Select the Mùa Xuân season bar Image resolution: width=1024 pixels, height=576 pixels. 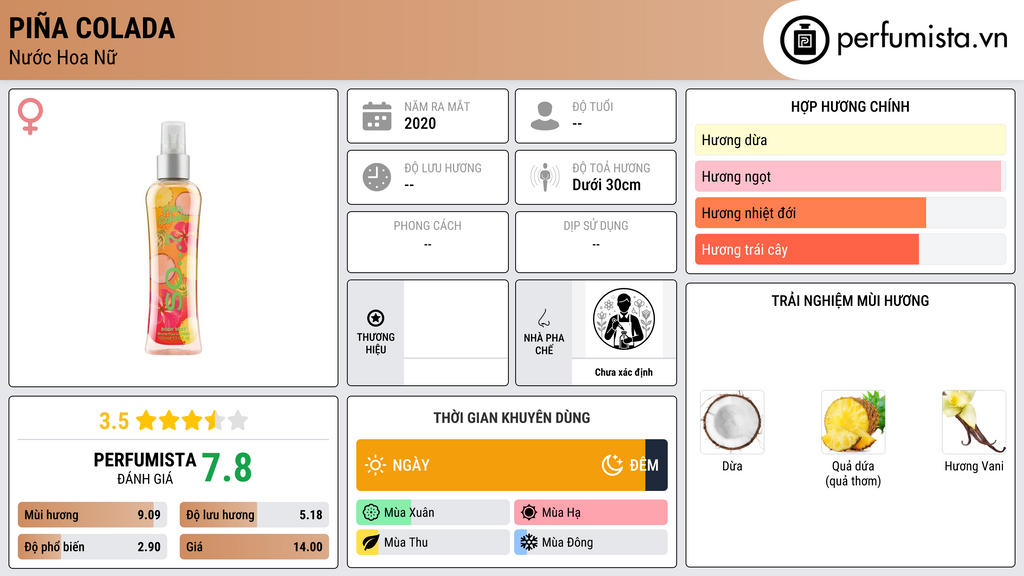point(432,513)
